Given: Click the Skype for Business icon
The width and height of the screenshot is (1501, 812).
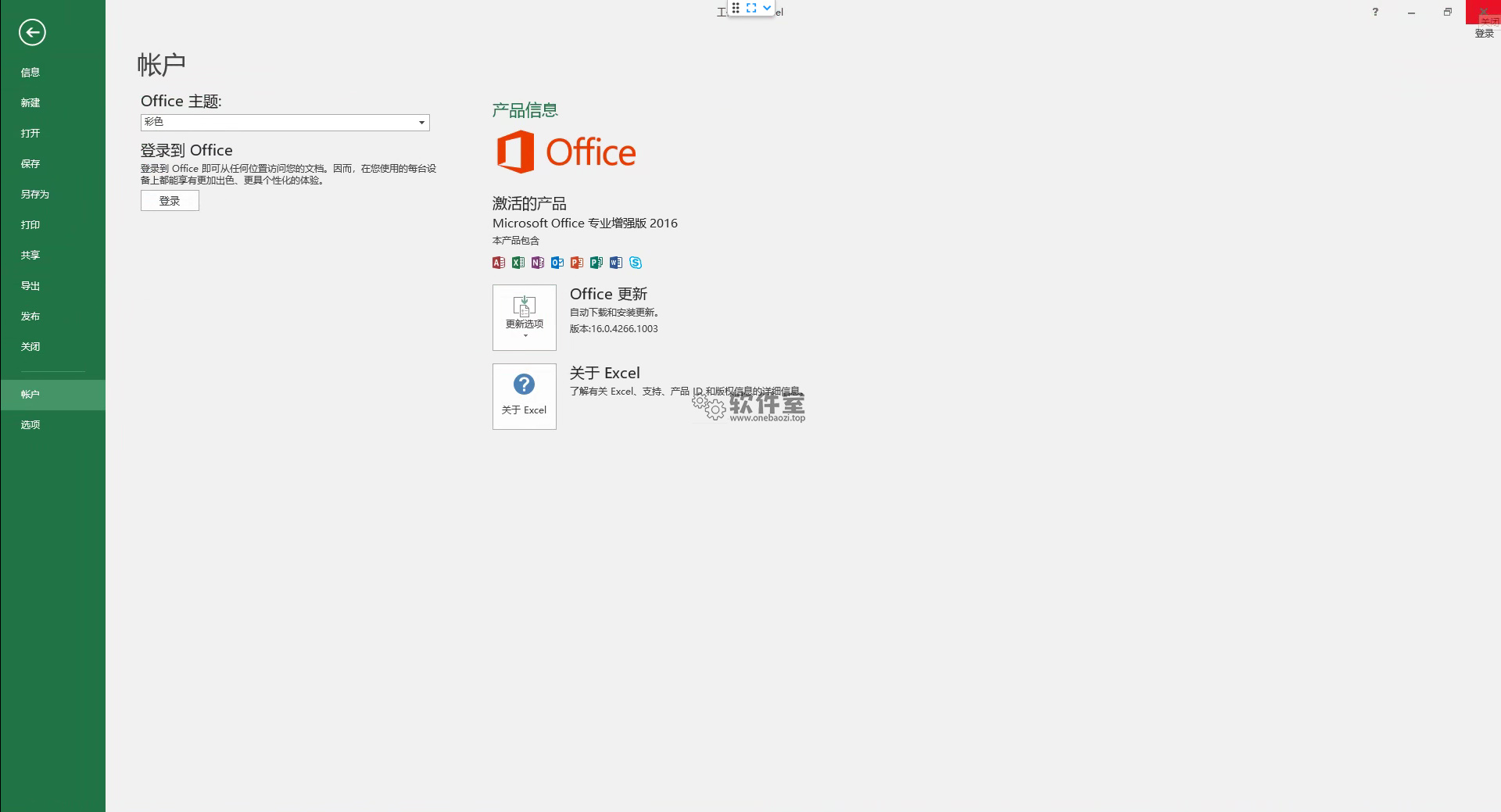Looking at the screenshot, I should [x=636, y=263].
